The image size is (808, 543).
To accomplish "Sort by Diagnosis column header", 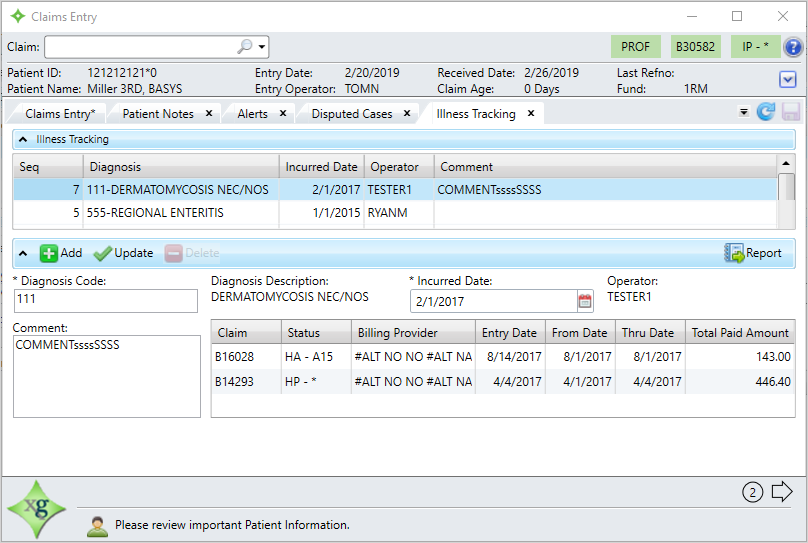I will (x=181, y=167).
